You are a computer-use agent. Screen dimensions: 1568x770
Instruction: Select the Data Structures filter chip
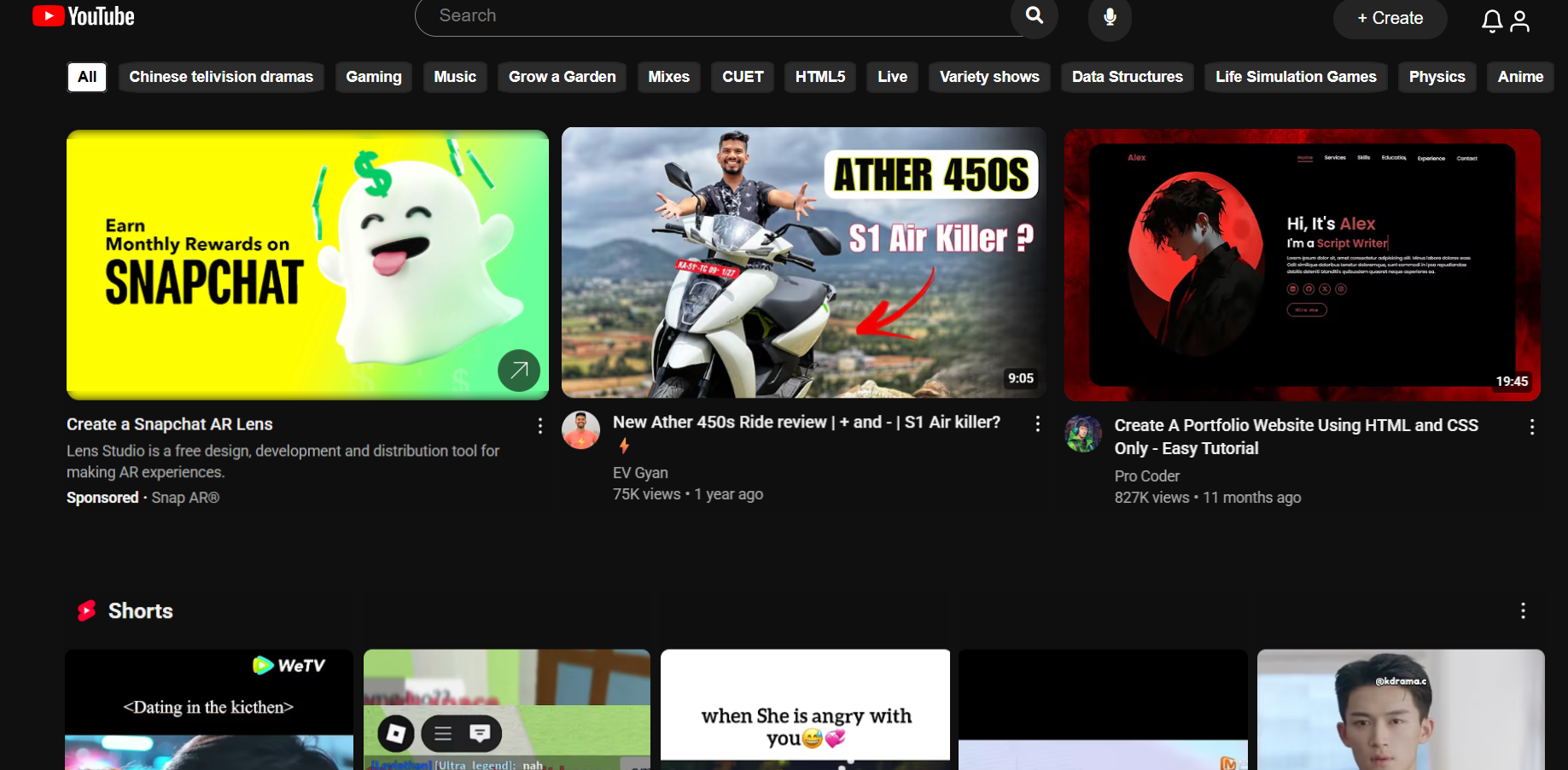pos(1127,77)
